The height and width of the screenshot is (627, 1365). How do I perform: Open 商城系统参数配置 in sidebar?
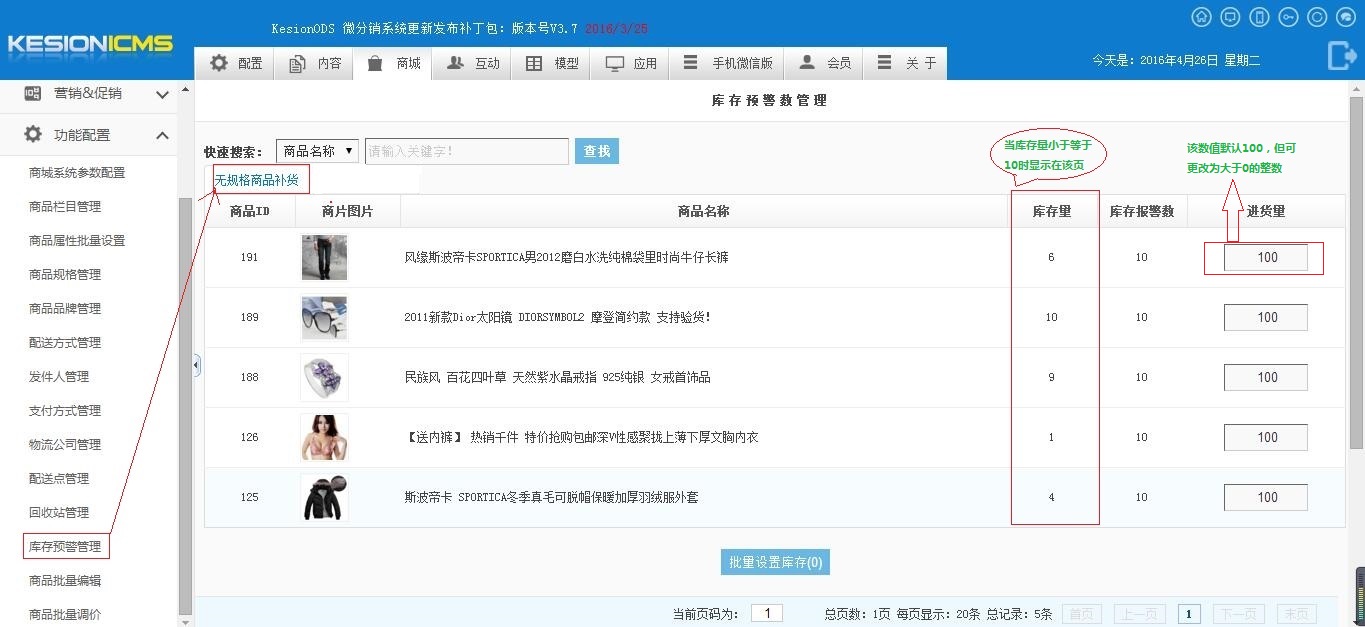coord(77,172)
